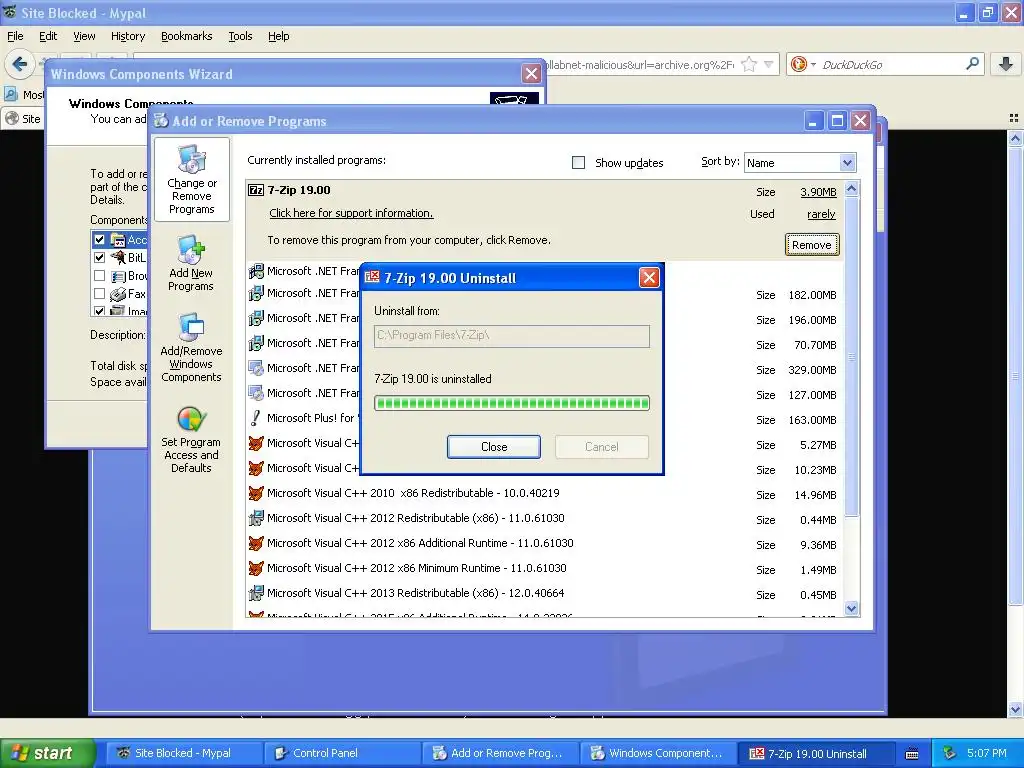The image size is (1024, 768).
Task: Switch to Windows Components Wizard taskbar item
Action: tap(658, 753)
